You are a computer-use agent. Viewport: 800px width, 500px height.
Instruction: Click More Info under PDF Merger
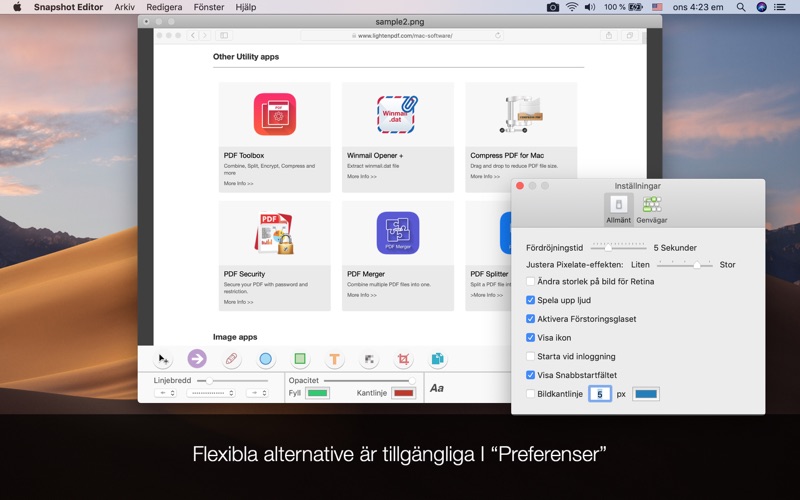coord(362,295)
